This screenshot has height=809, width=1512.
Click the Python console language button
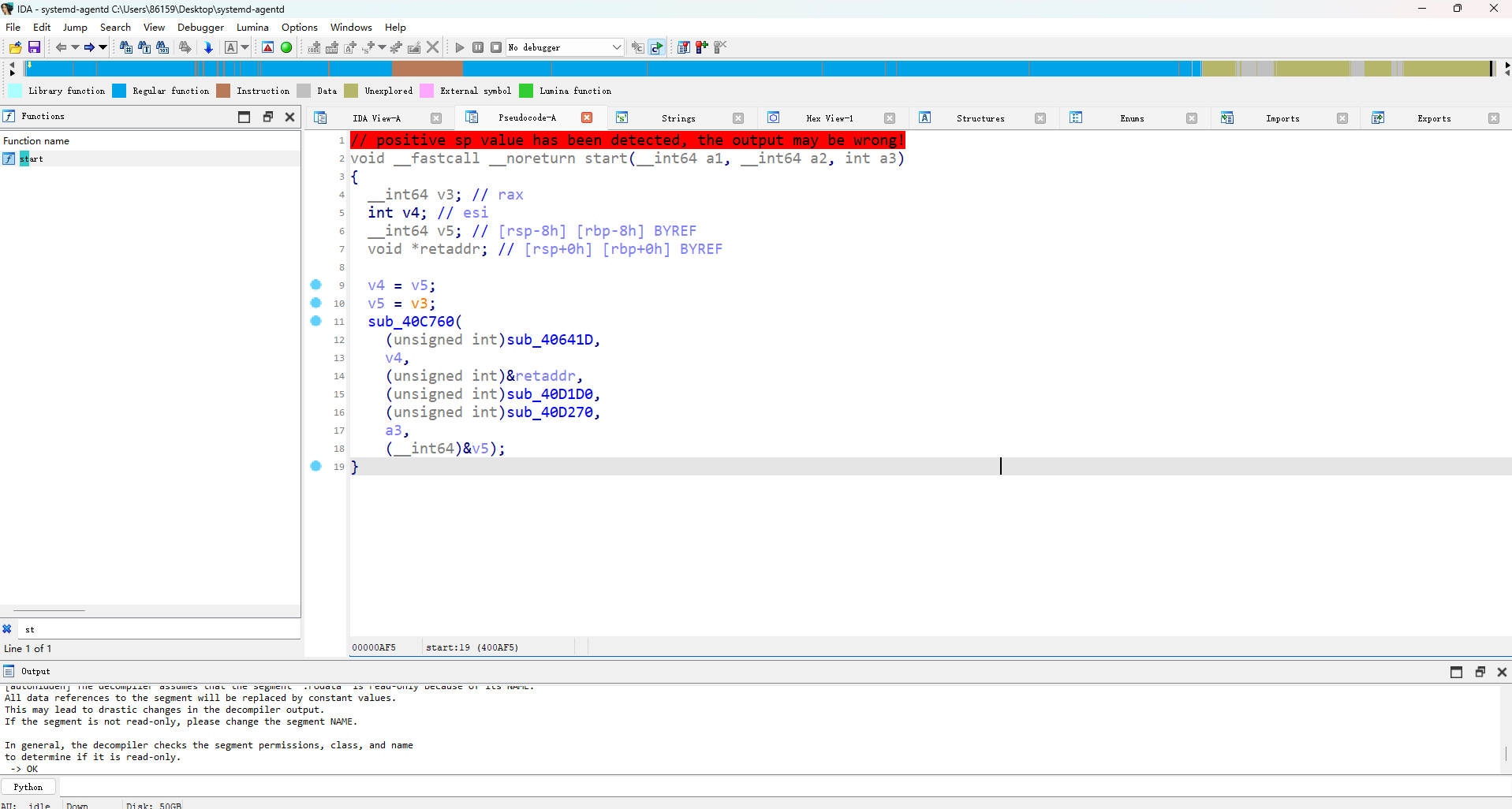click(x=28, y=787)
